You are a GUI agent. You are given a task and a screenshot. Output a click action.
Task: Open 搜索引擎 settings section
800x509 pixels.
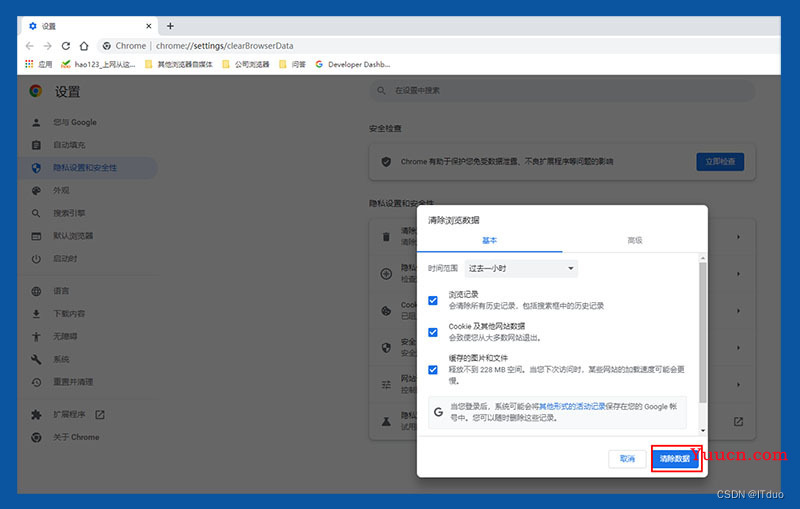[x=69, y=213]
